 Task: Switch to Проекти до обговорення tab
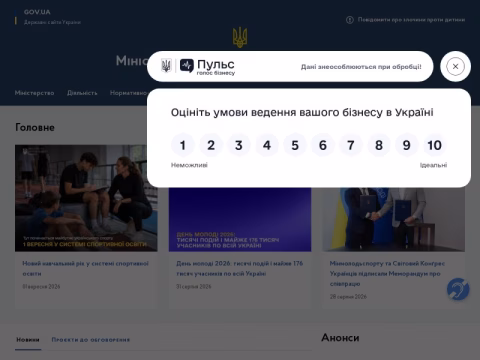[91, 340]
